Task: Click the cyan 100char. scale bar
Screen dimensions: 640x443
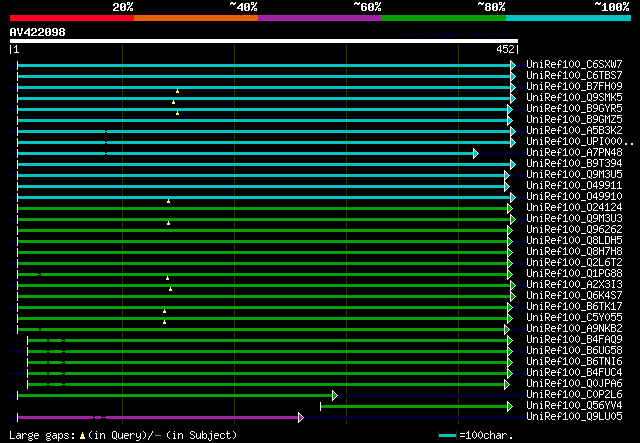Action: [x=446, y=436]
